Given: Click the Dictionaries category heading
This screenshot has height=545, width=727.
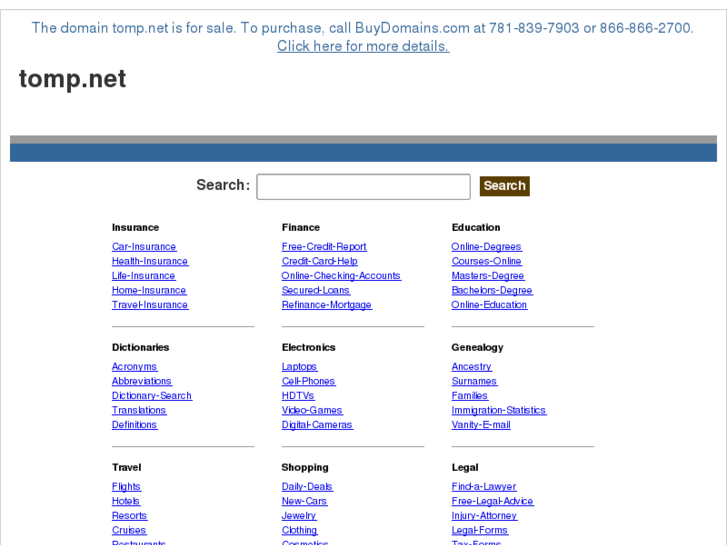Looking at the screenshot, I should click(x=140, y=347).
